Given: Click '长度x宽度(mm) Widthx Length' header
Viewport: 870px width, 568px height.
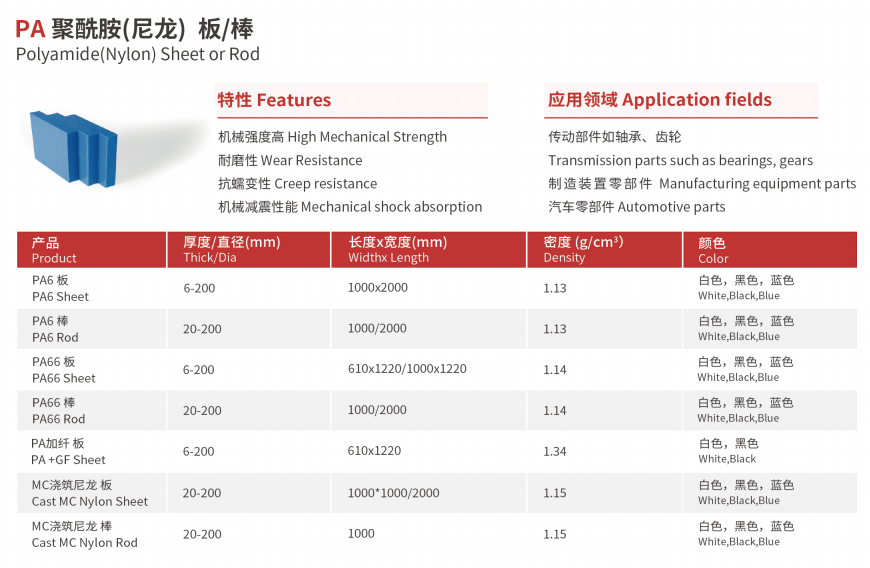Looking at the screenshot, I should (428, 250).
